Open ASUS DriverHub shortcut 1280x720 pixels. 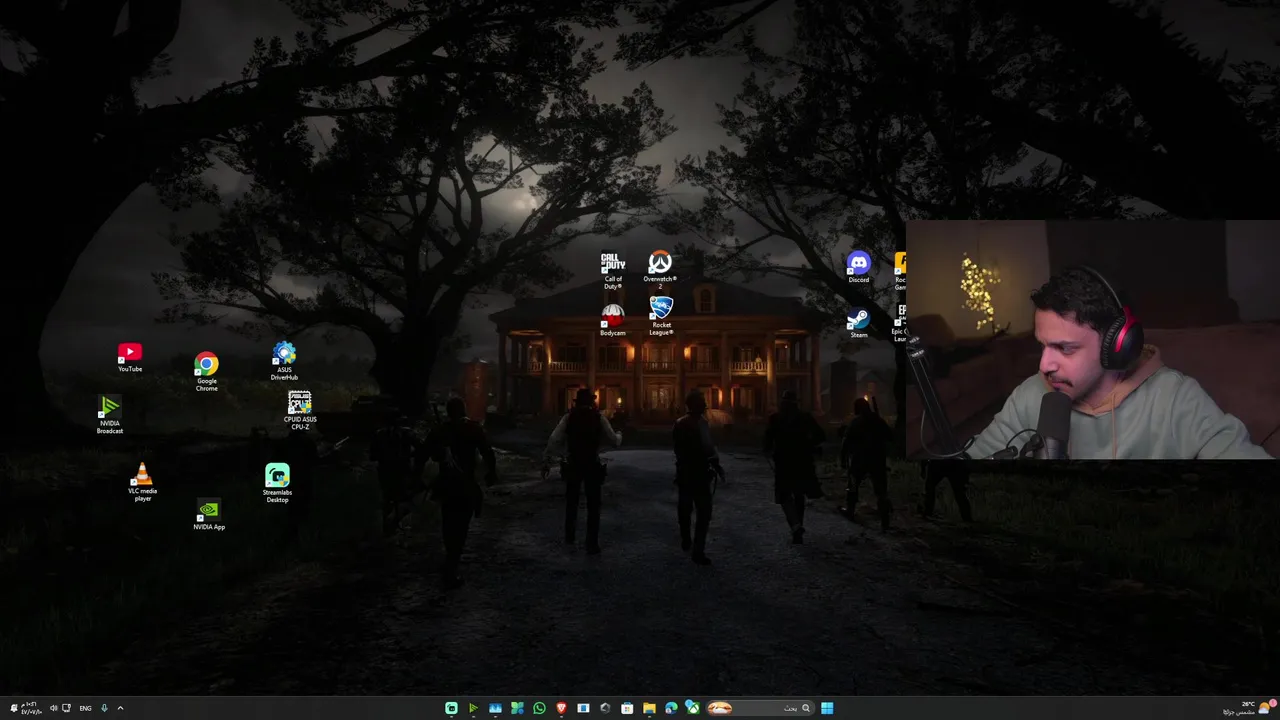(284, 362)
